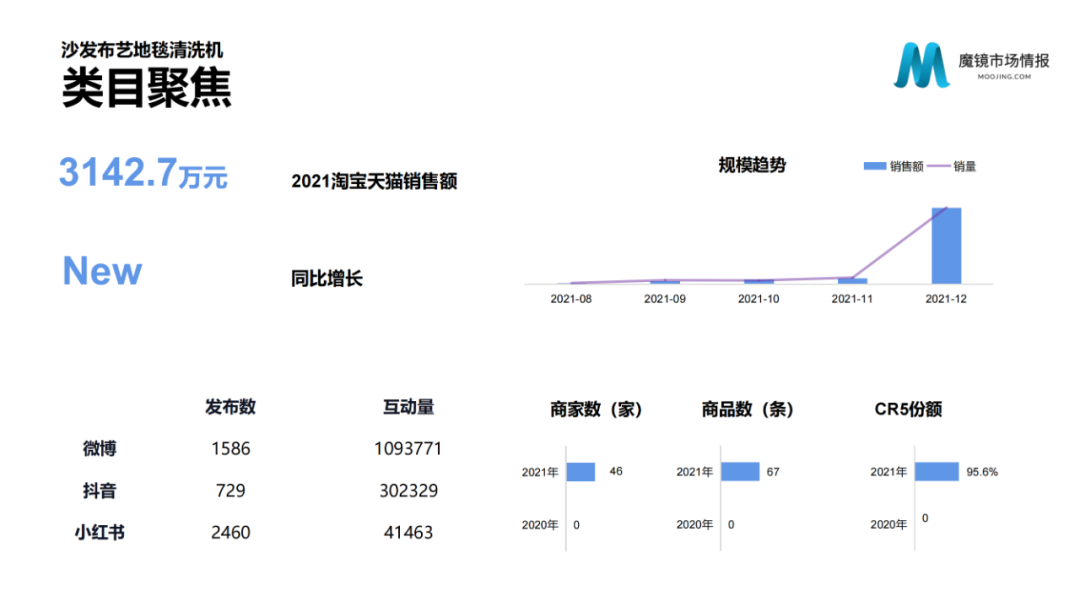The height and width of the screenshot is (607, 1080).
Task: Click the 2020年 label in 商品数 chart
Action: pos(694,524)
